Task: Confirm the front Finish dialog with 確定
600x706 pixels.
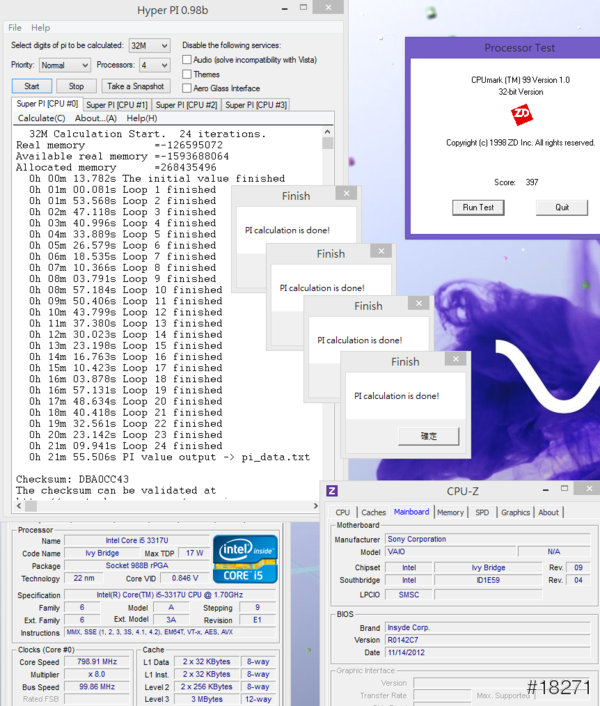Action: (427, 436)
